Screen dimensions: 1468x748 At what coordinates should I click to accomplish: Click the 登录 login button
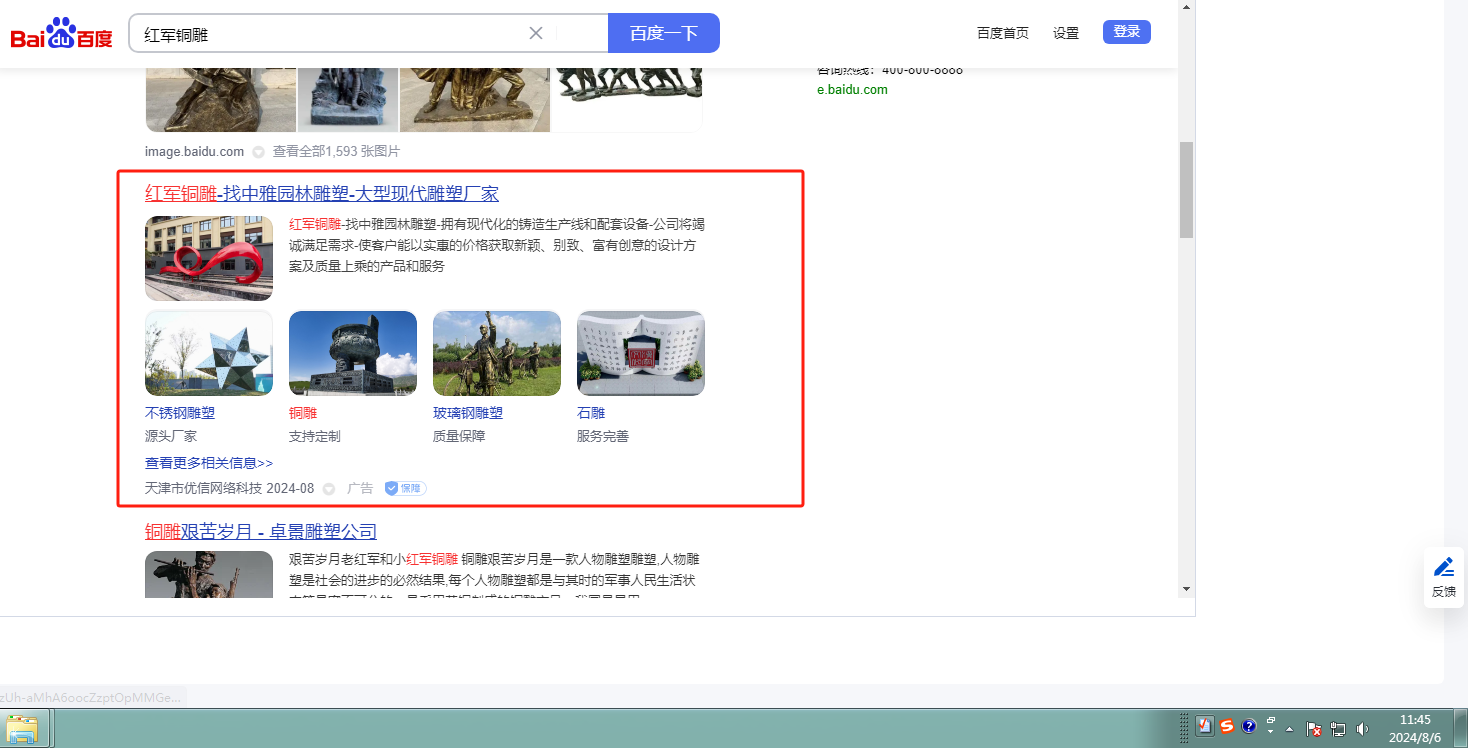click(1126, 32)
